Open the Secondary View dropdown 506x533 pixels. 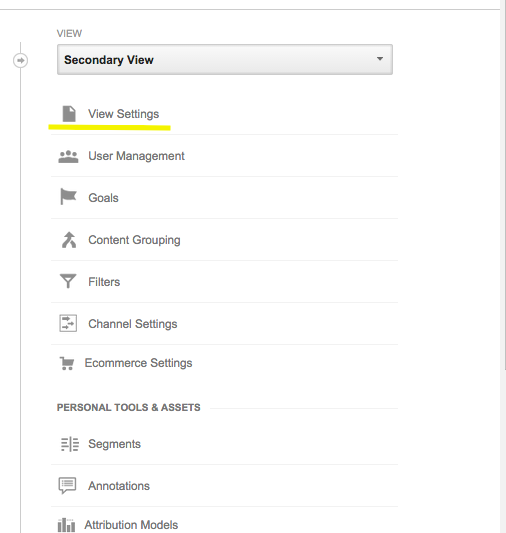click(x=225, y=59)
